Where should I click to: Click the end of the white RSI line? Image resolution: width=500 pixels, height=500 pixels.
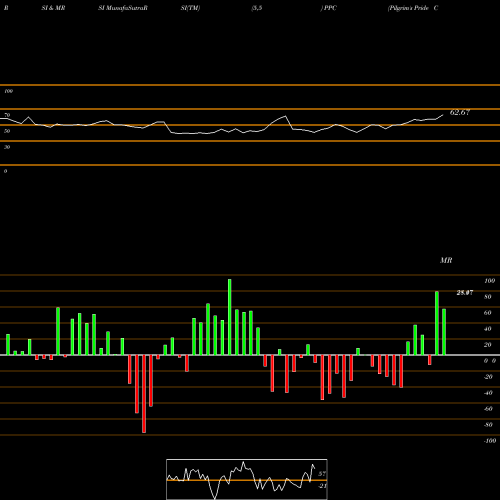pos(443,115)
